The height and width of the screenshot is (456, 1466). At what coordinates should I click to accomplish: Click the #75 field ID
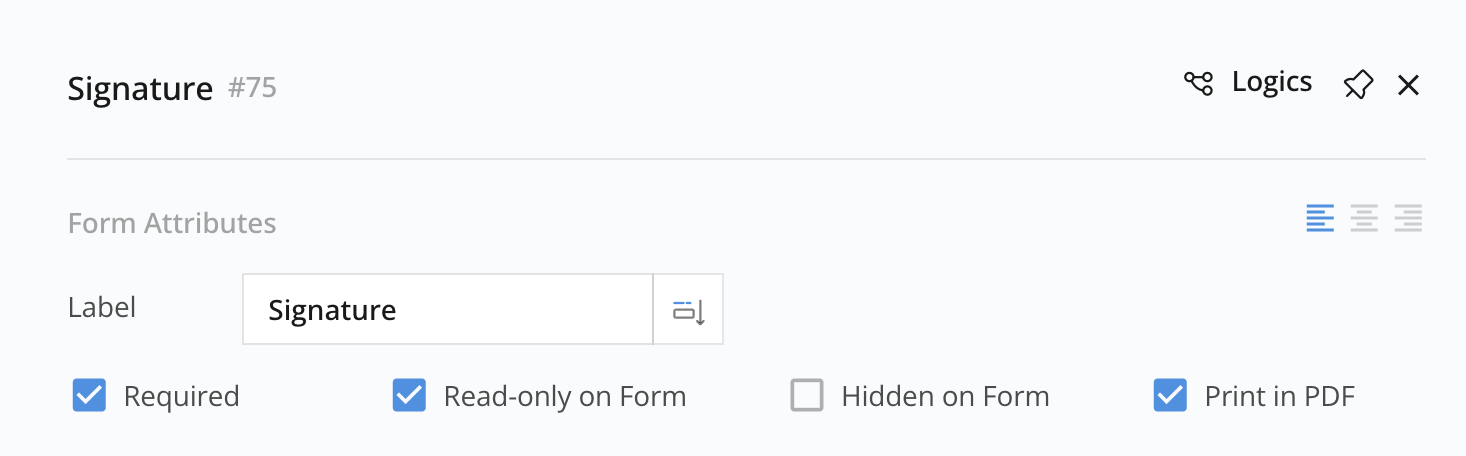[x=252, y=89]
